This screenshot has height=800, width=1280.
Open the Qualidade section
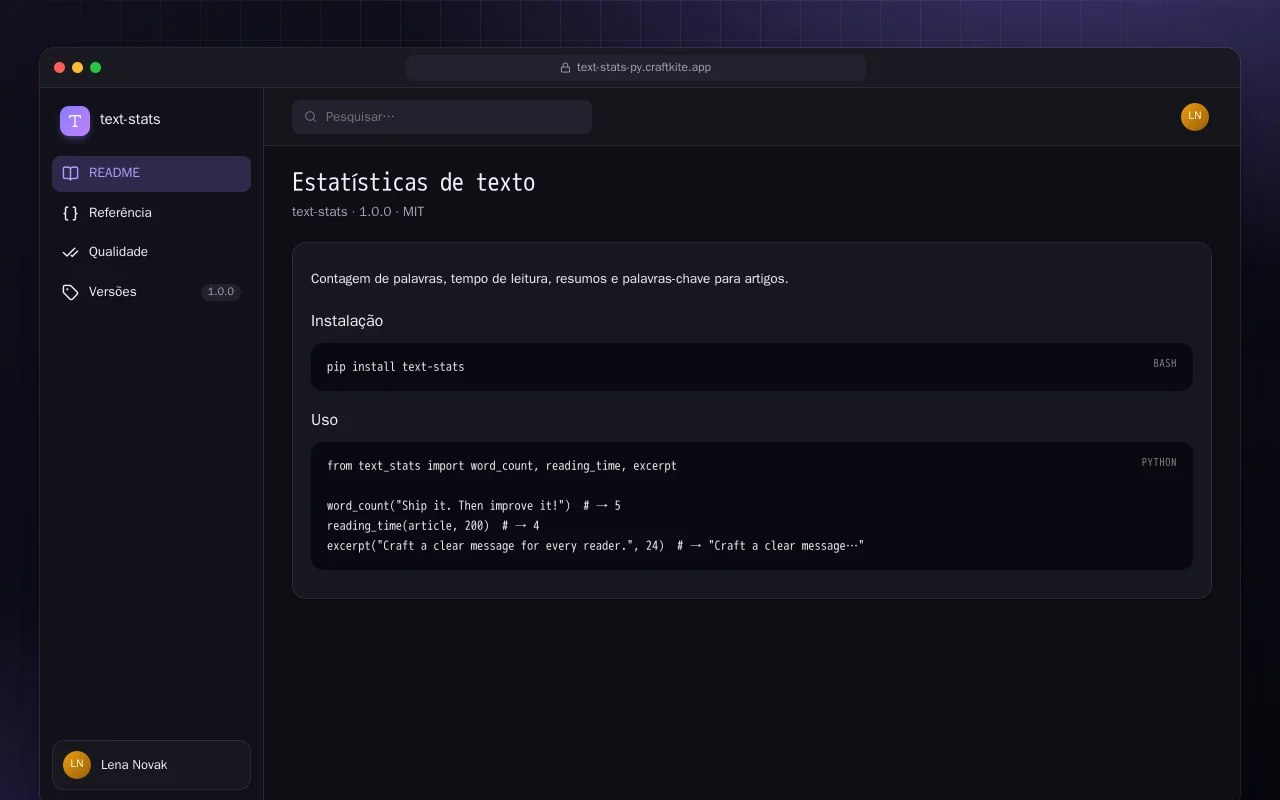pyautogui.click(x=151, y=252)
